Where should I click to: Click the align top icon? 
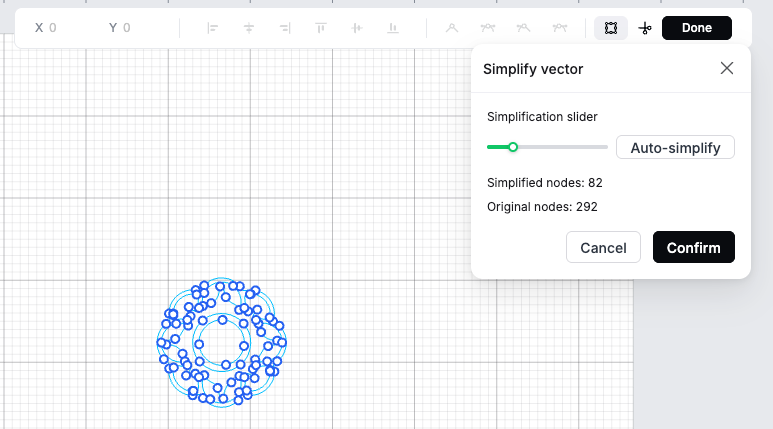pos(321,28)
